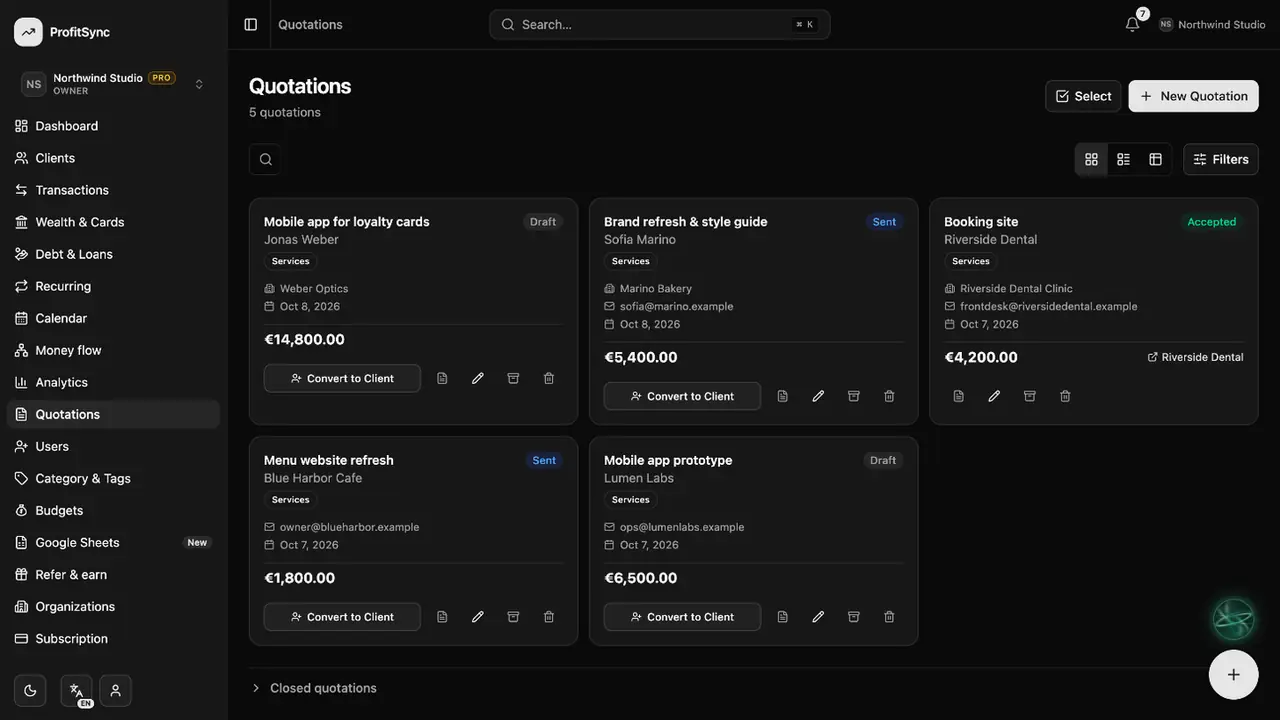1280x720 pixels.
Task: Open the notifications bell
Action: [x=1132, y=24]
